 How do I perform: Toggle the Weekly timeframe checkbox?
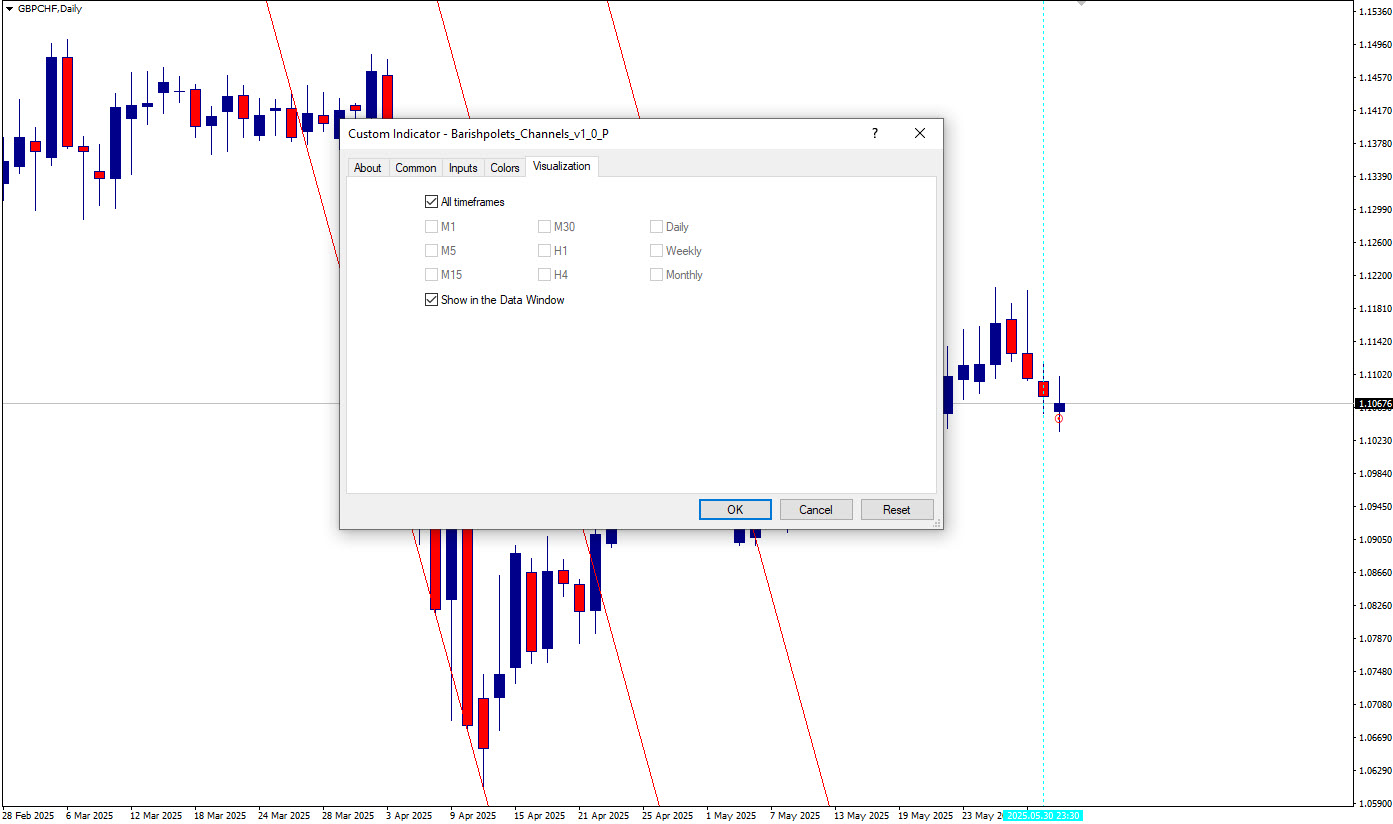[656, 251]
